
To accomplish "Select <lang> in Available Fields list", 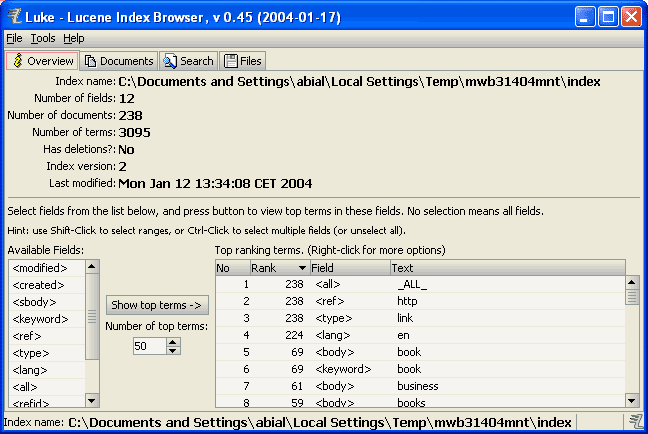I will pyautogui.click(x=47, y=370).
